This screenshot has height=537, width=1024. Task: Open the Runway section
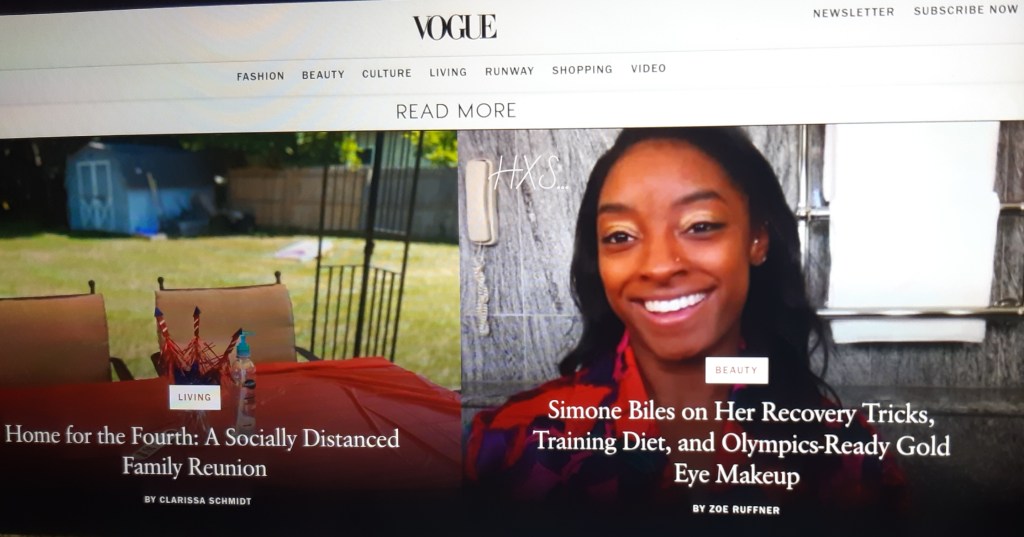(x=509, y=71)
